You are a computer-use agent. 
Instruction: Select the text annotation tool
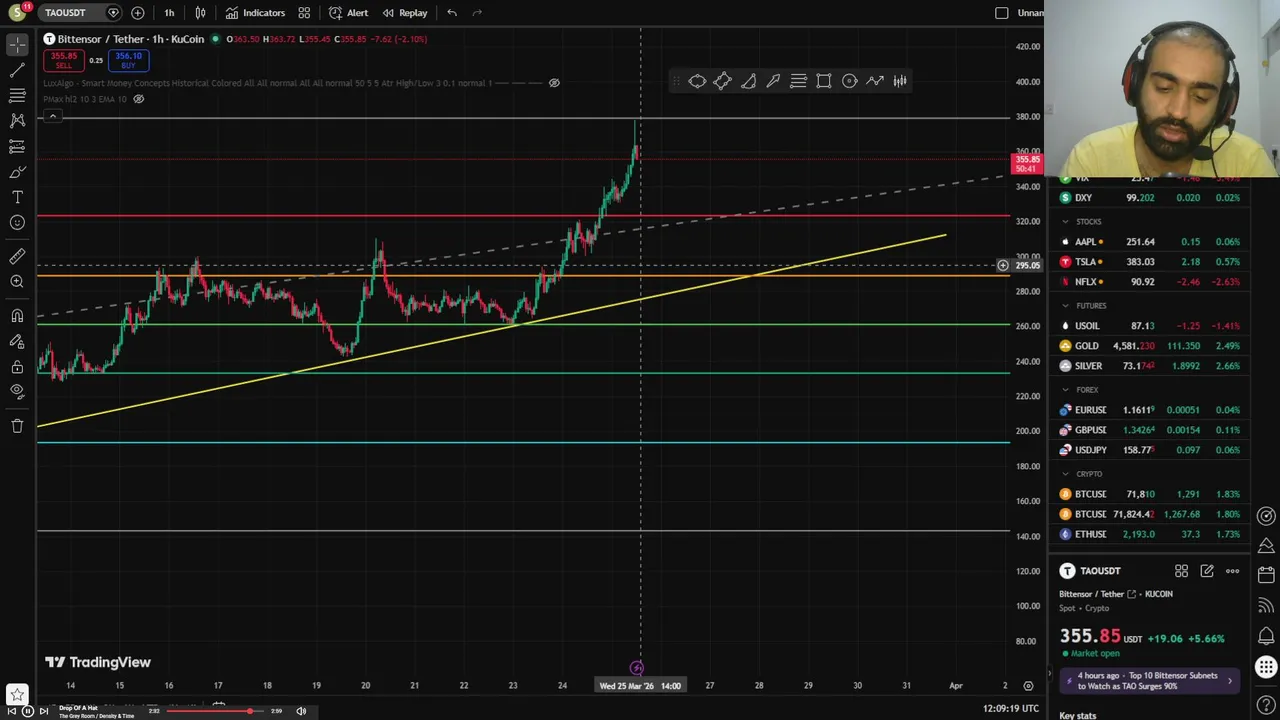17,197
